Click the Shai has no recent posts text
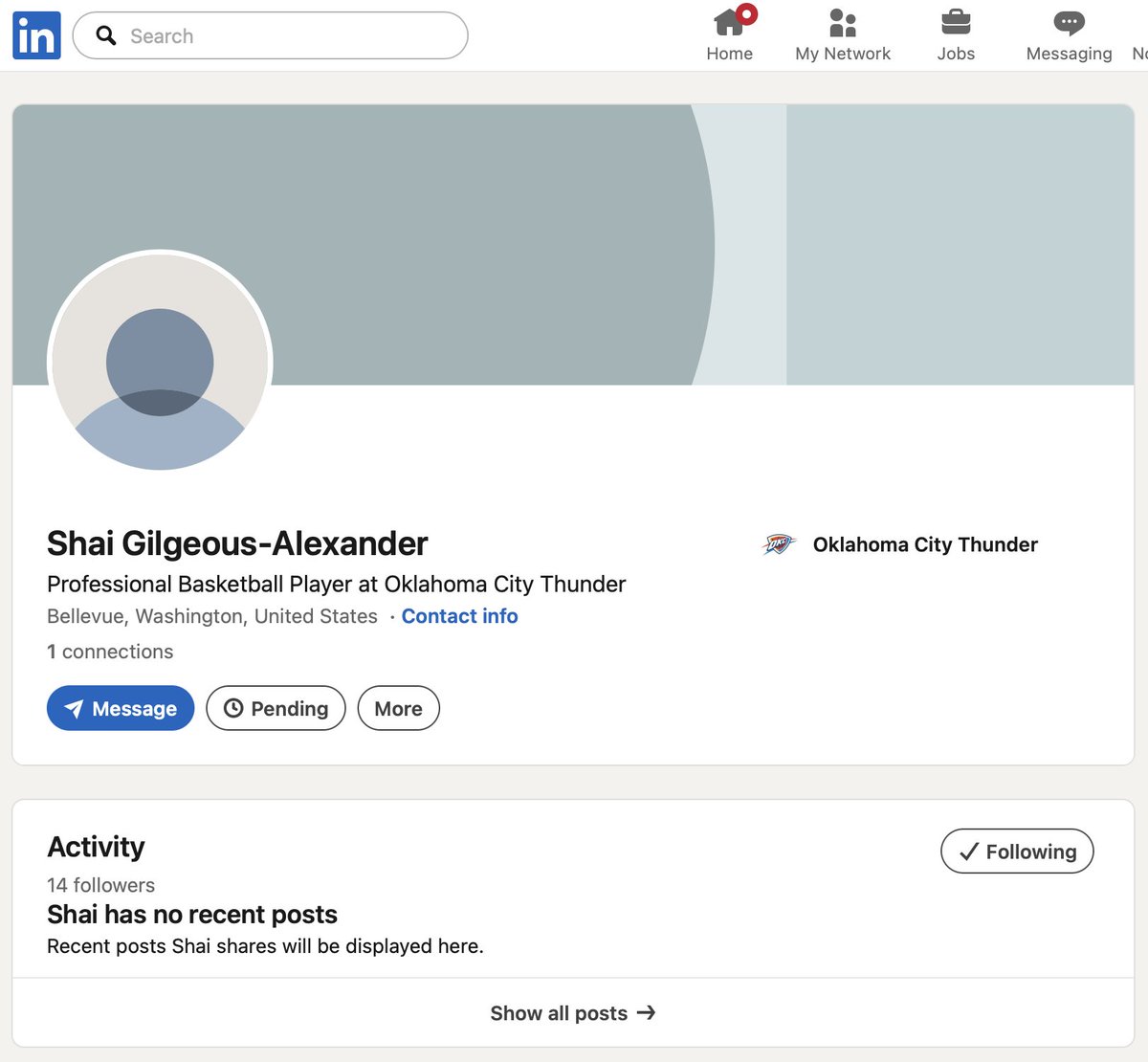This screenshot has height=1062, width=1148. (192, 915)
